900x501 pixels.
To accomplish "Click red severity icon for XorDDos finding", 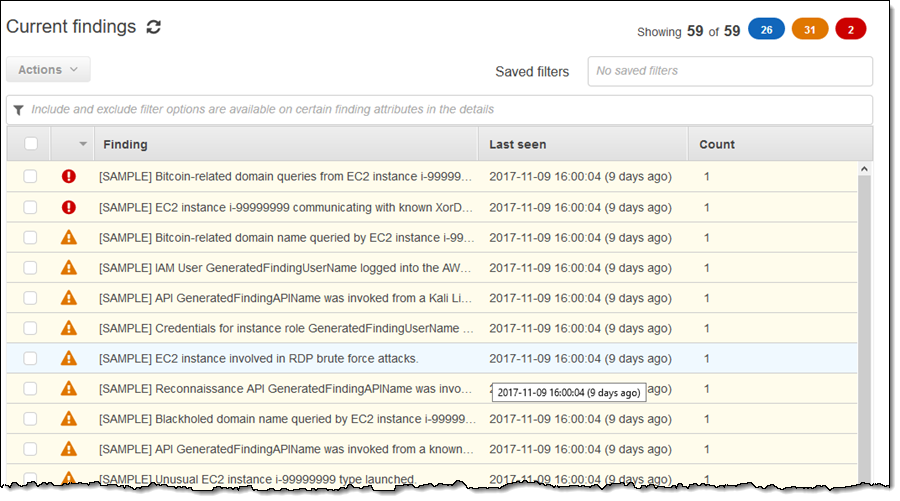I will click(68, 207).
